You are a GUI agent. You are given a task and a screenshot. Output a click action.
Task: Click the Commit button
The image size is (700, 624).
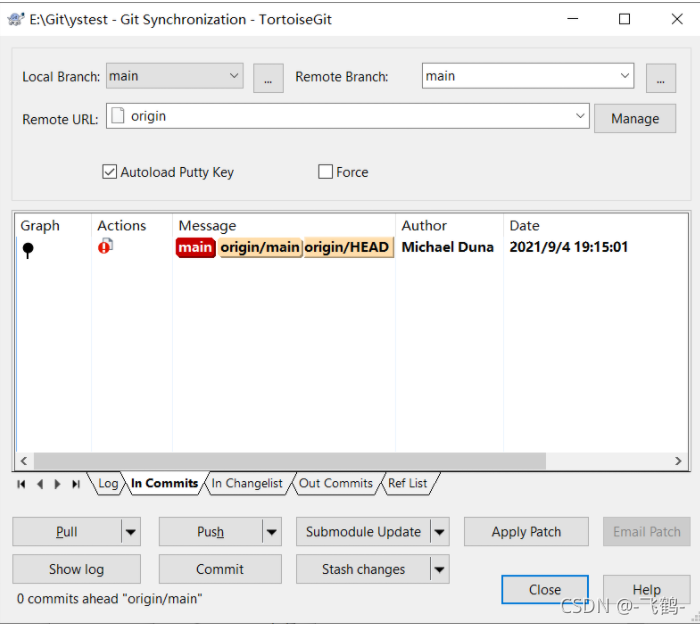coord(220,569)
